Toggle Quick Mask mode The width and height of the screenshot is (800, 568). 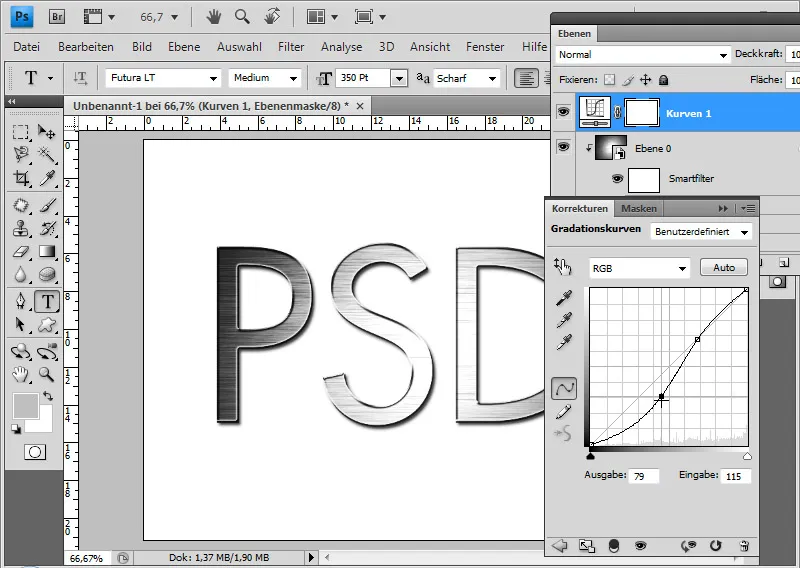point(35,452)
